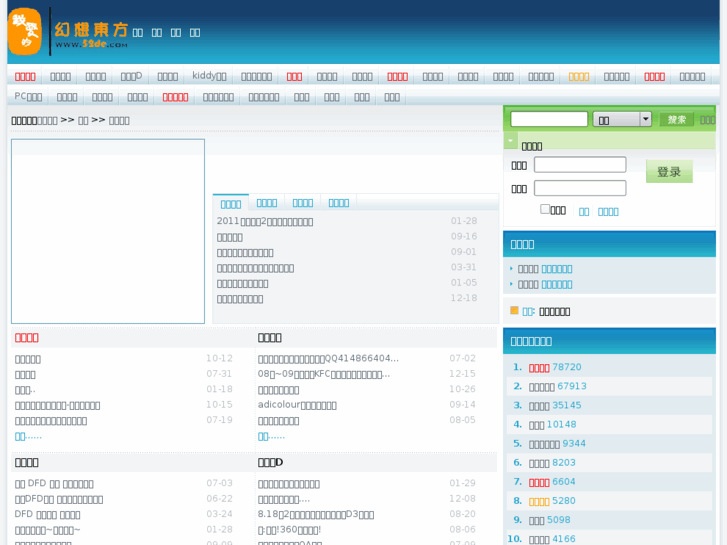Image resolution: width=727 pixels, height=545 pixels.
Task: Open the adicolour article link
Action: point(297,405)
